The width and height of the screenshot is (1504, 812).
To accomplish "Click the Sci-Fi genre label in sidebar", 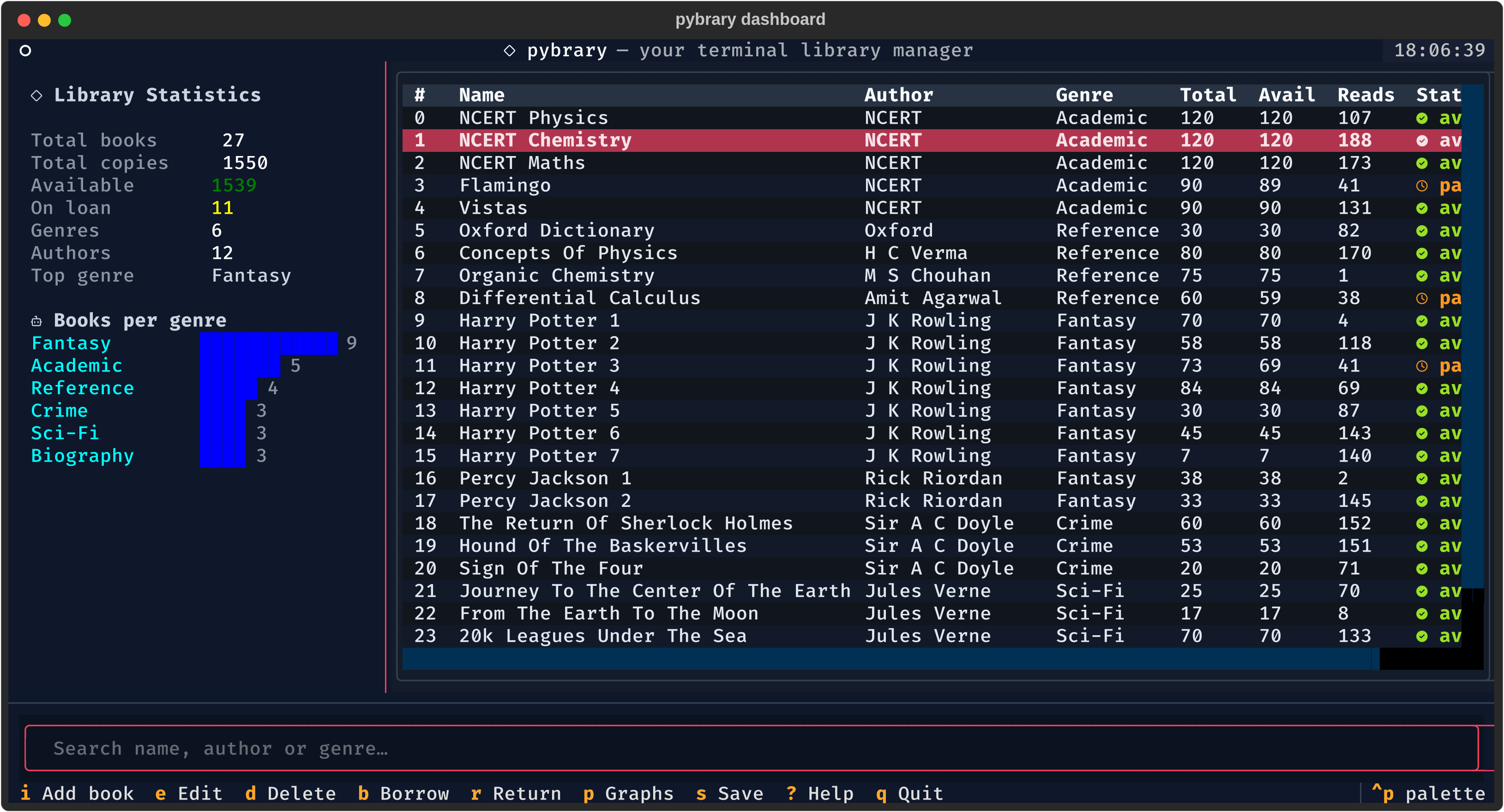I will coord(65,434).
